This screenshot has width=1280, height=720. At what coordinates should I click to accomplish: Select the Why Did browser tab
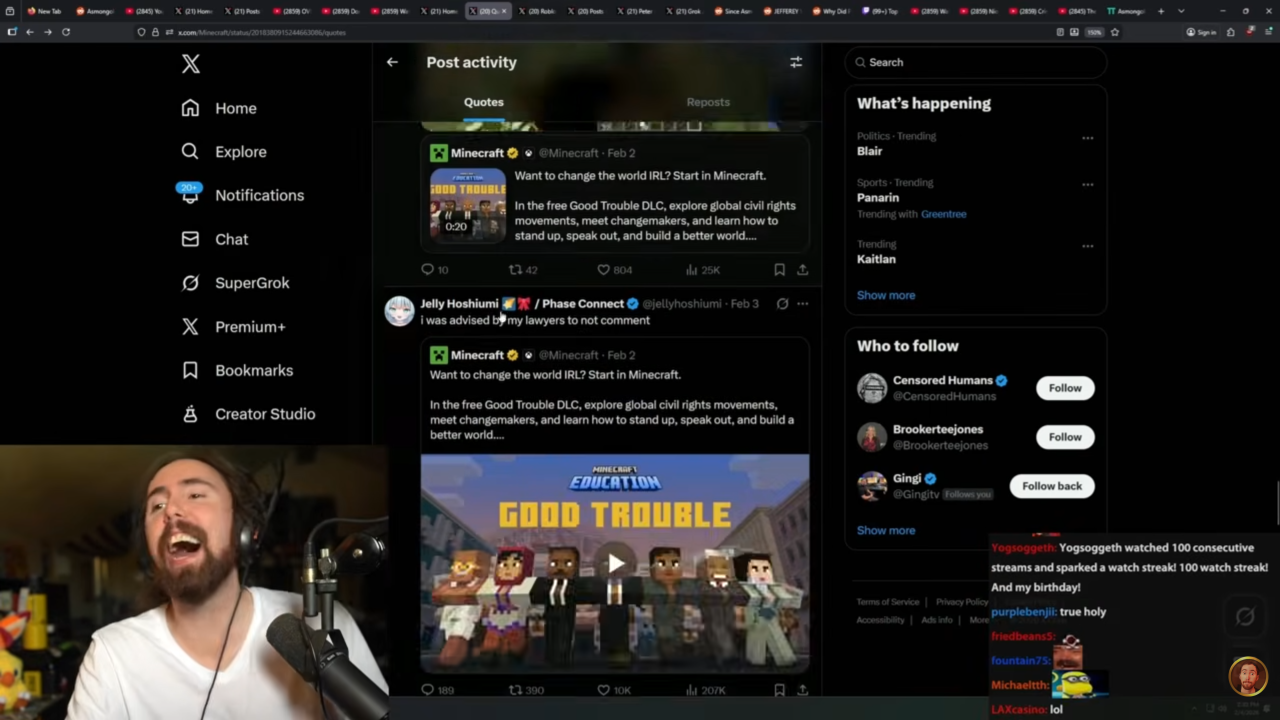(x=833, y=11)
